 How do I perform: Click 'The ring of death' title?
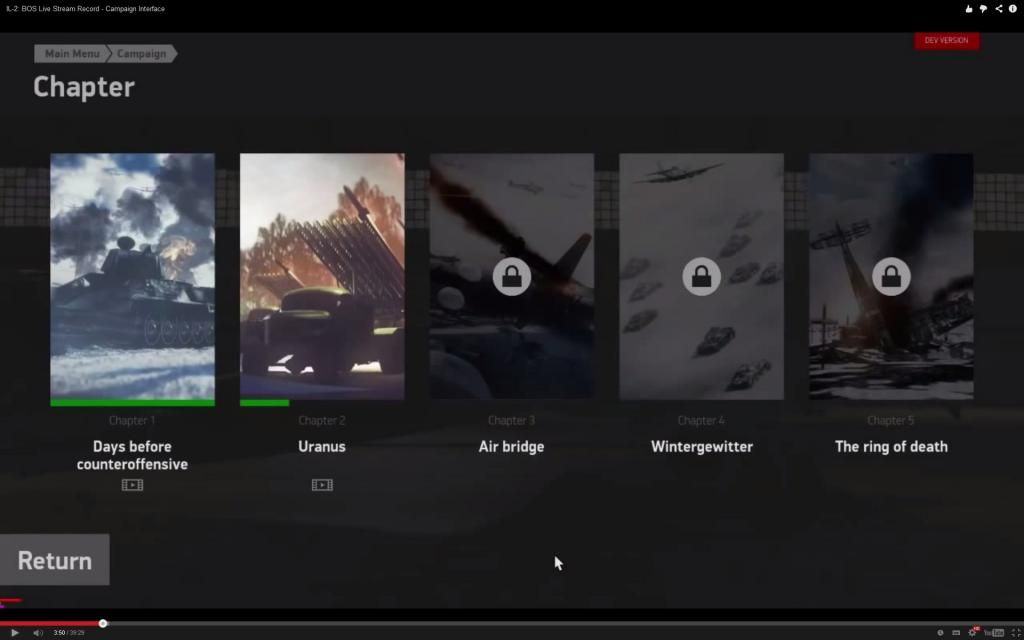[x=891, y=447]
